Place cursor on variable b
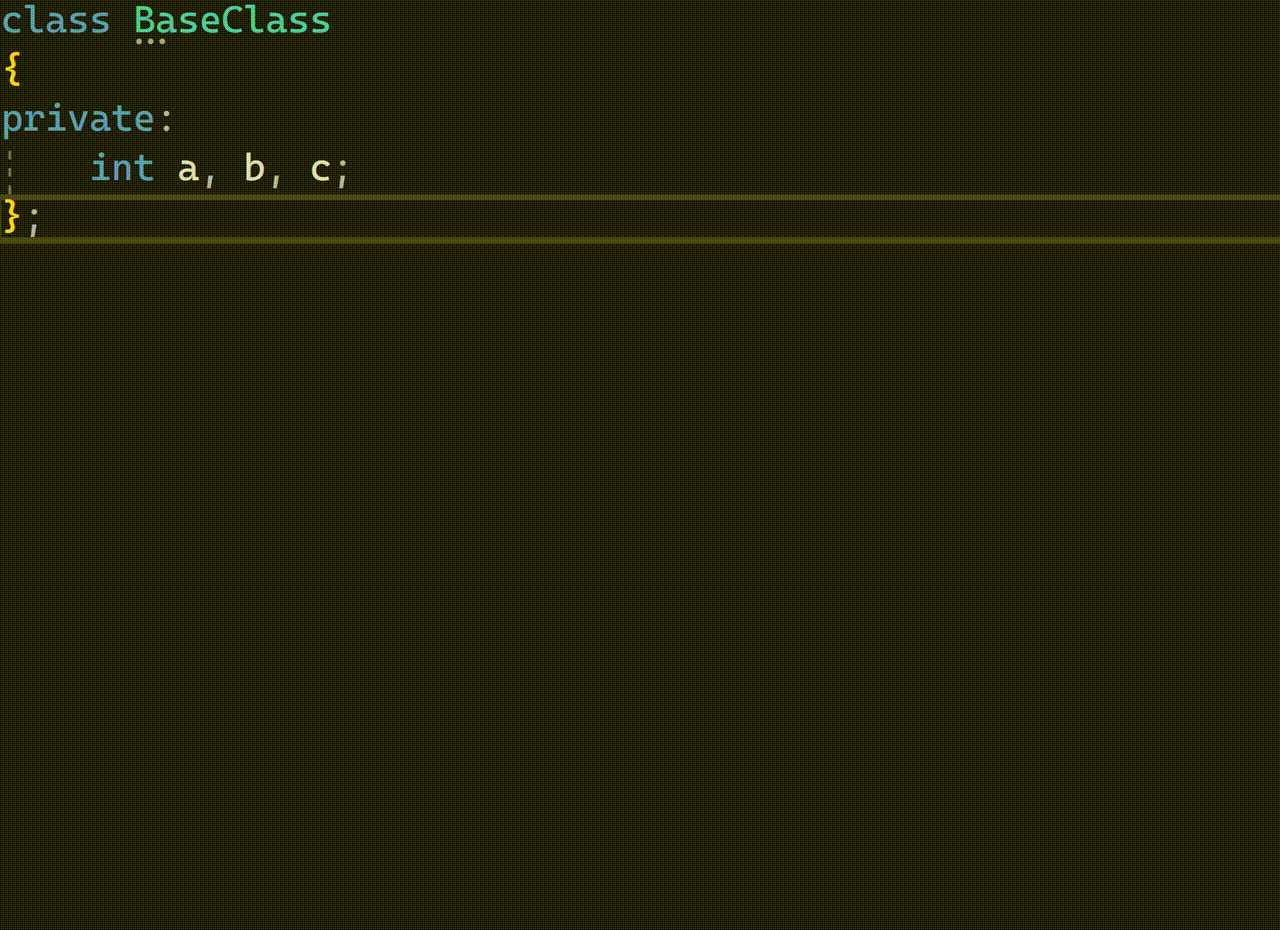This screenshot has height=930, width=1280. point(254,168)
